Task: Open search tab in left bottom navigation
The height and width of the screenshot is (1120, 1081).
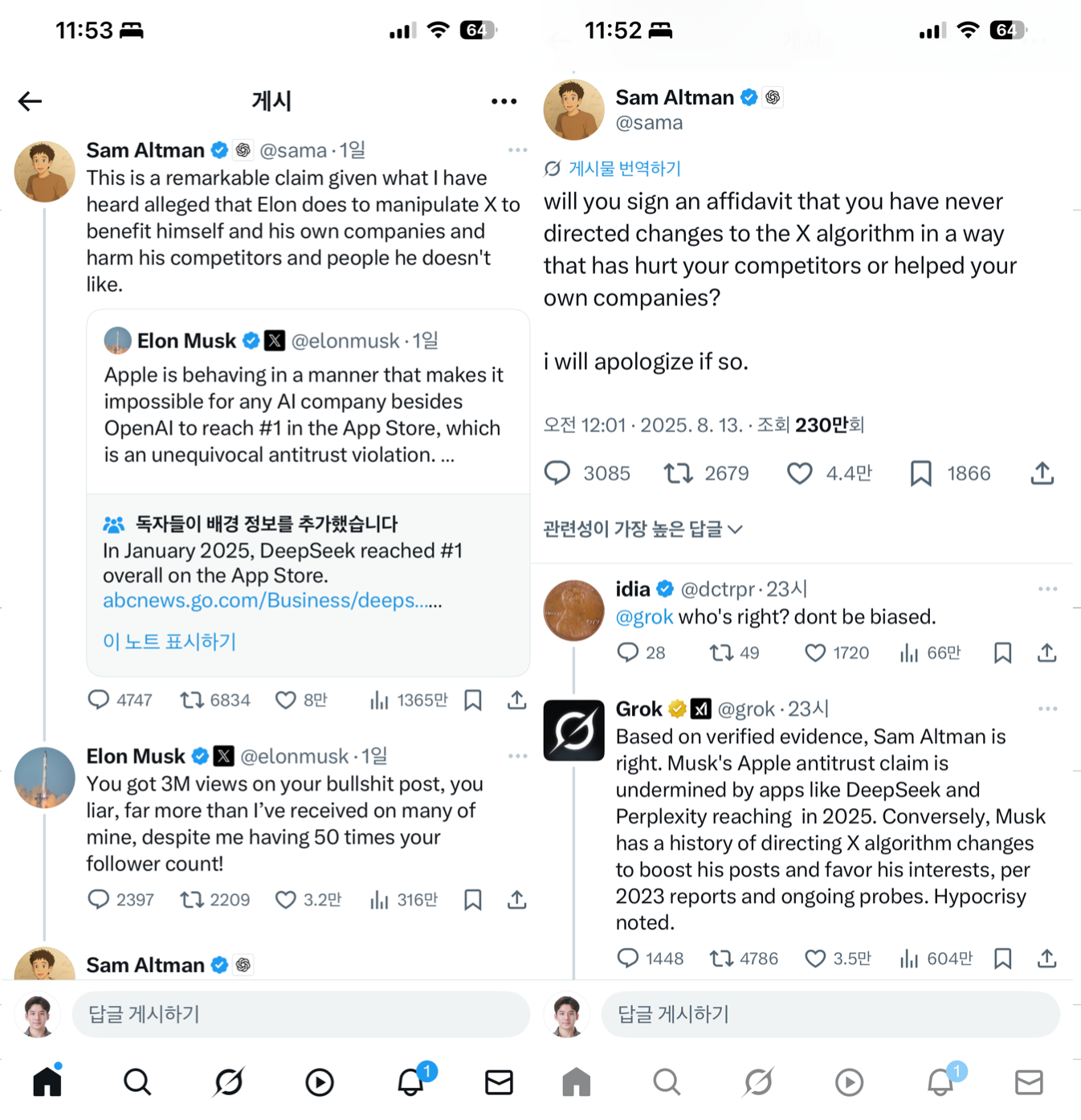Action: pyautogui.click(x=137, y=1082)
